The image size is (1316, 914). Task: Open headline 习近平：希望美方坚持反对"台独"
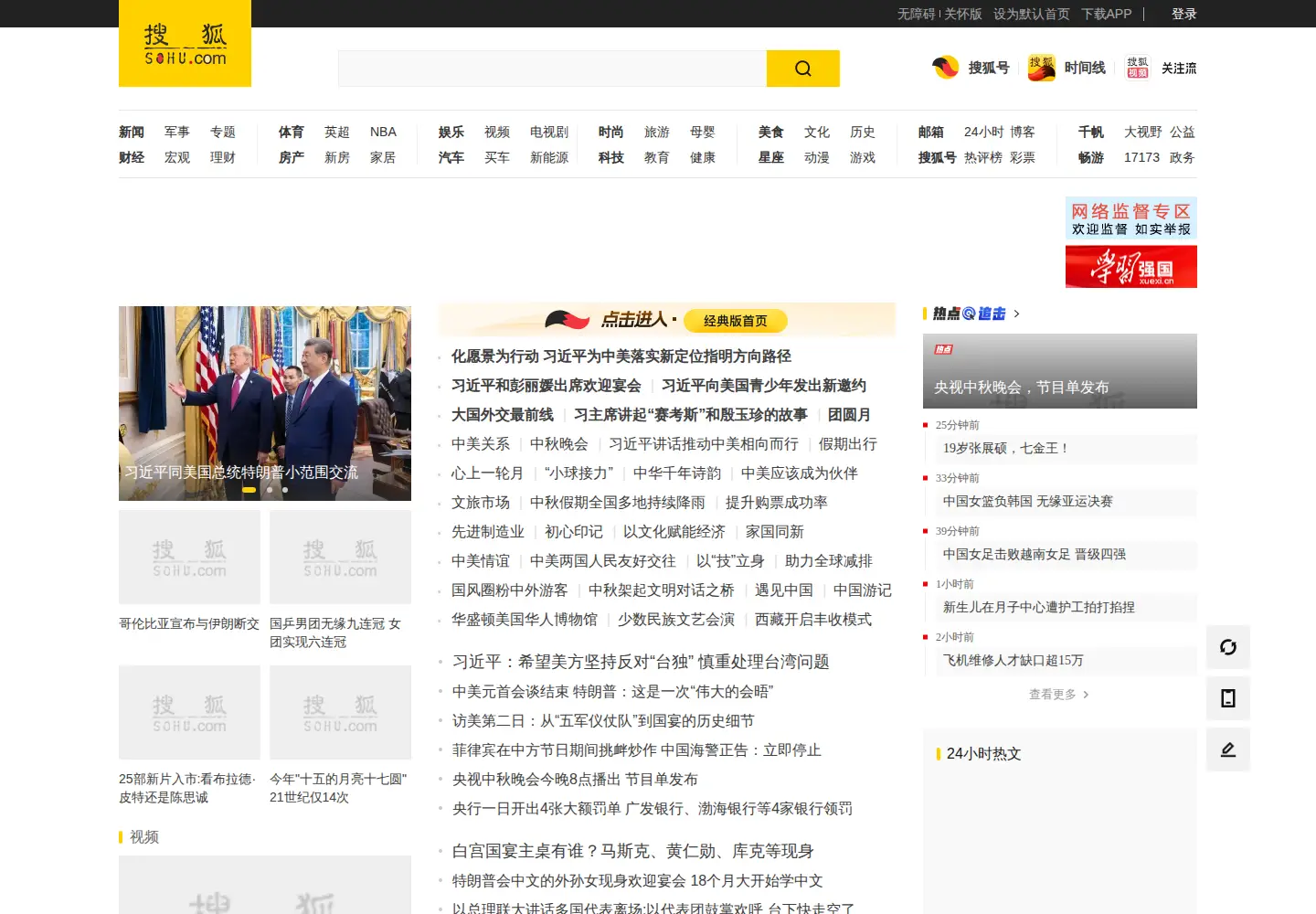click(x=641, y=662)
